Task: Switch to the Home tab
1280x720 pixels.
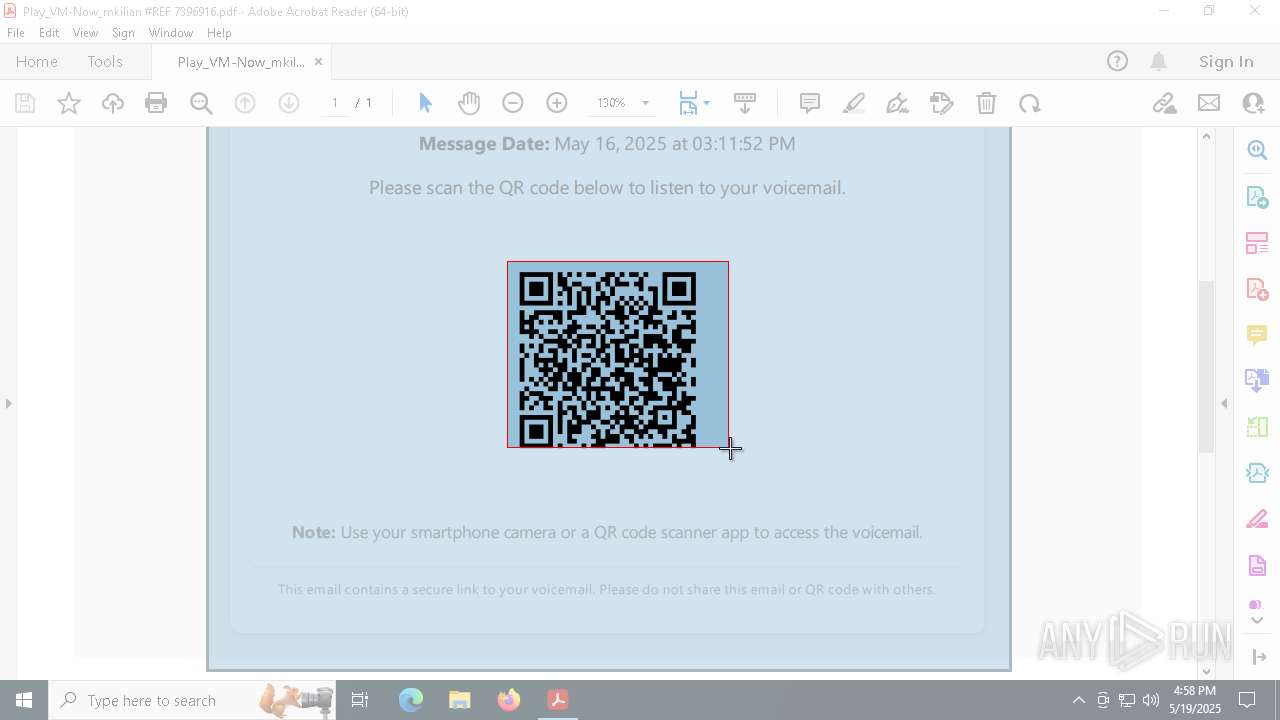Action: point(37,62)
